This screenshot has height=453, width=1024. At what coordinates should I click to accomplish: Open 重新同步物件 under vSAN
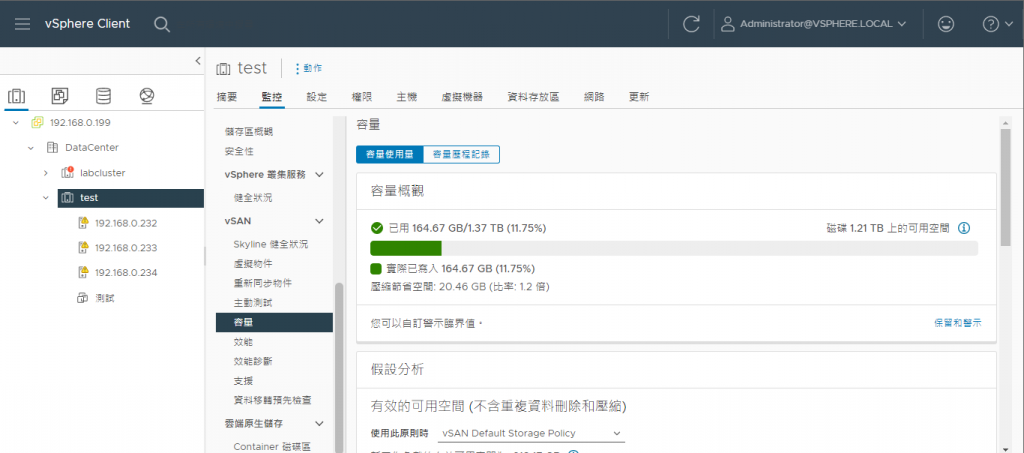(x=263, y=283)
